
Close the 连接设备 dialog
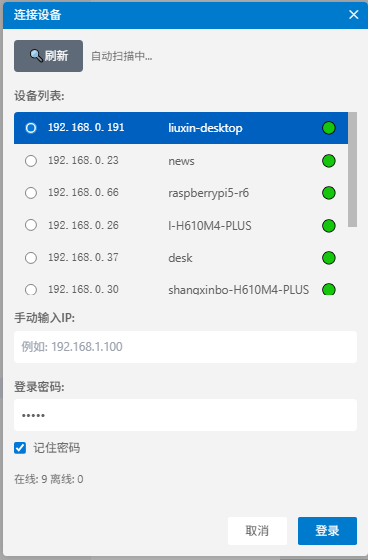(353, 14)
